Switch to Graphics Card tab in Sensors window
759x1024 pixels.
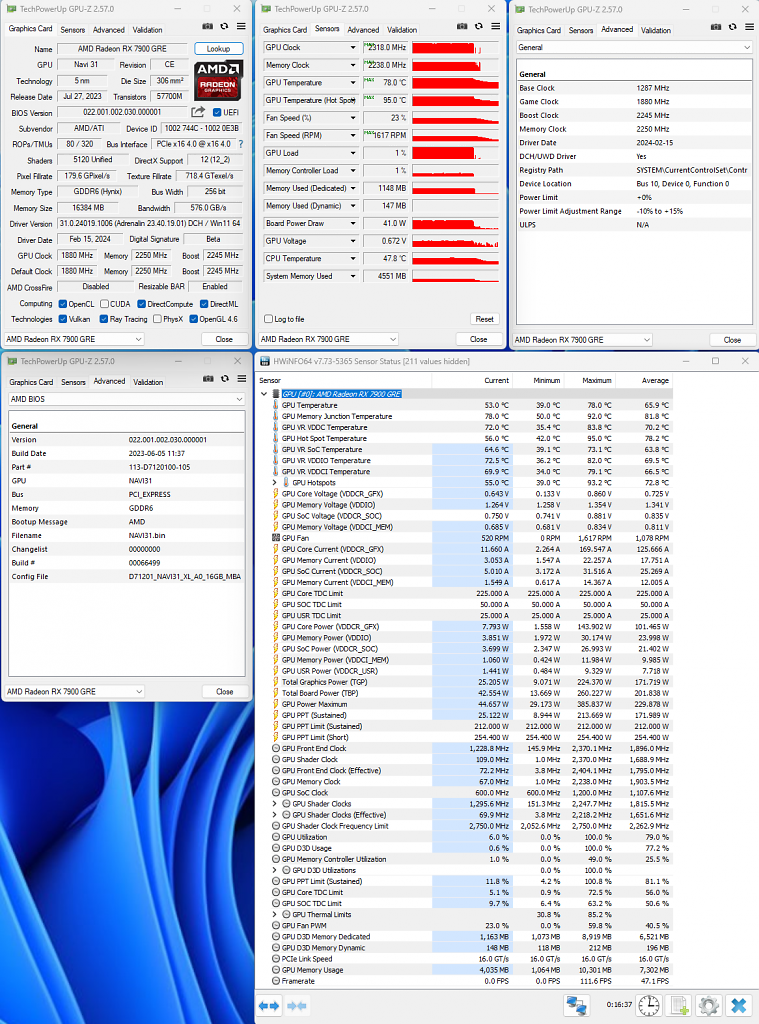click(285, 30)
